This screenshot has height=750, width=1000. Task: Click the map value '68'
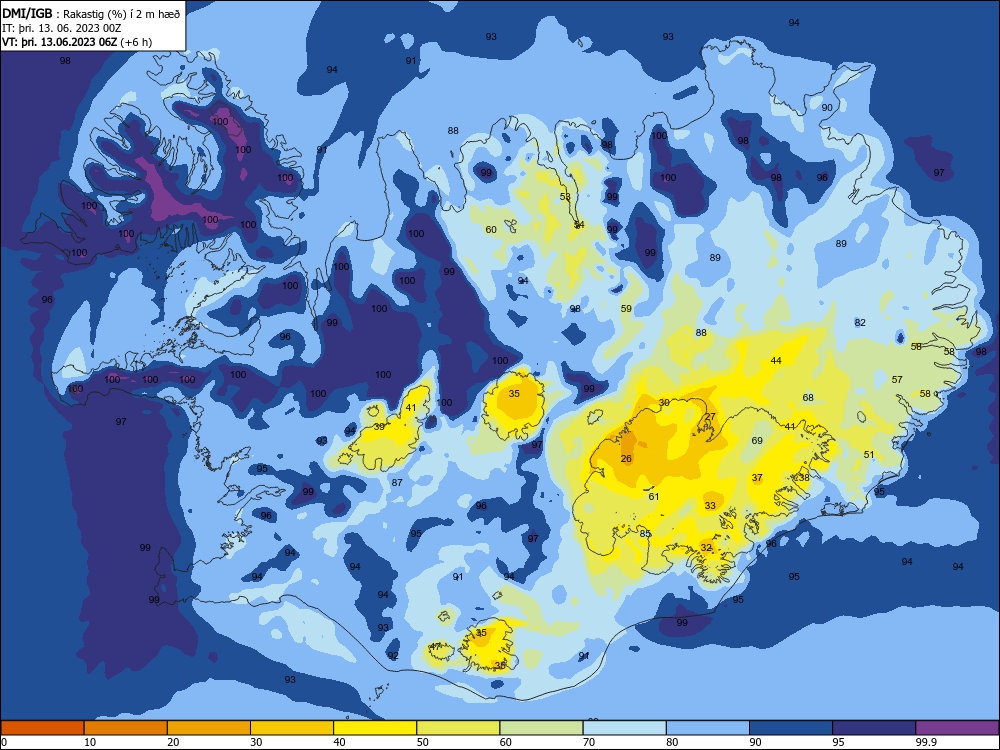[x=808, y=397]
